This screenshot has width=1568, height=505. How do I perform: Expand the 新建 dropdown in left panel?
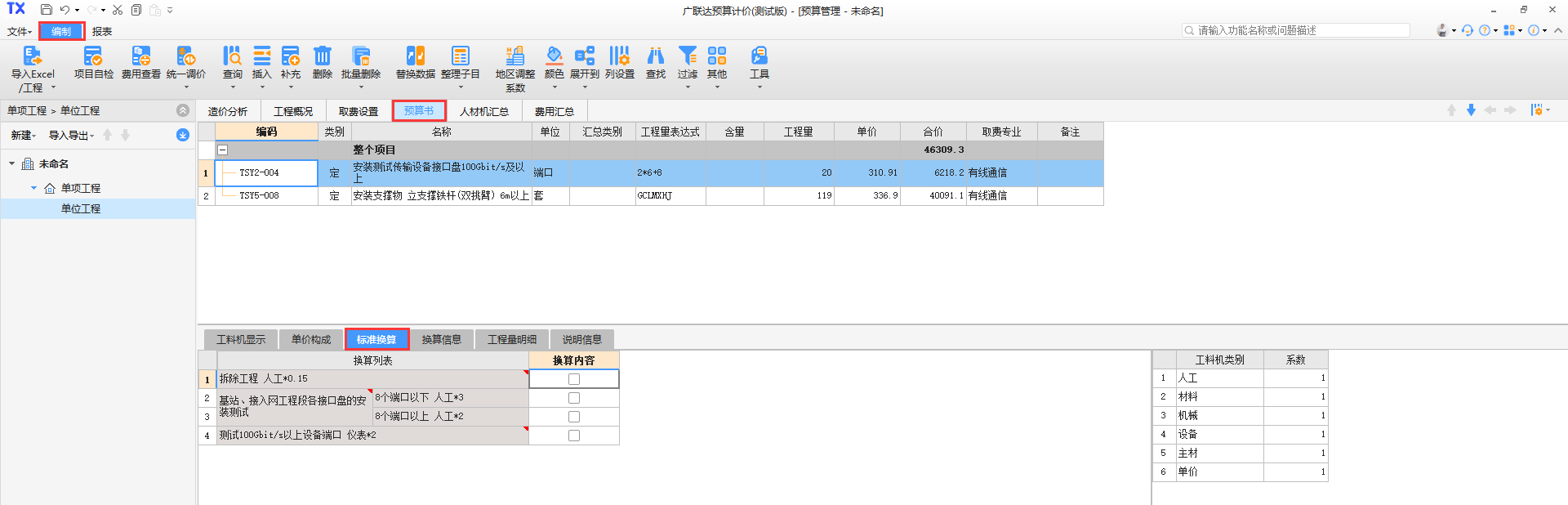pos(24,136)
